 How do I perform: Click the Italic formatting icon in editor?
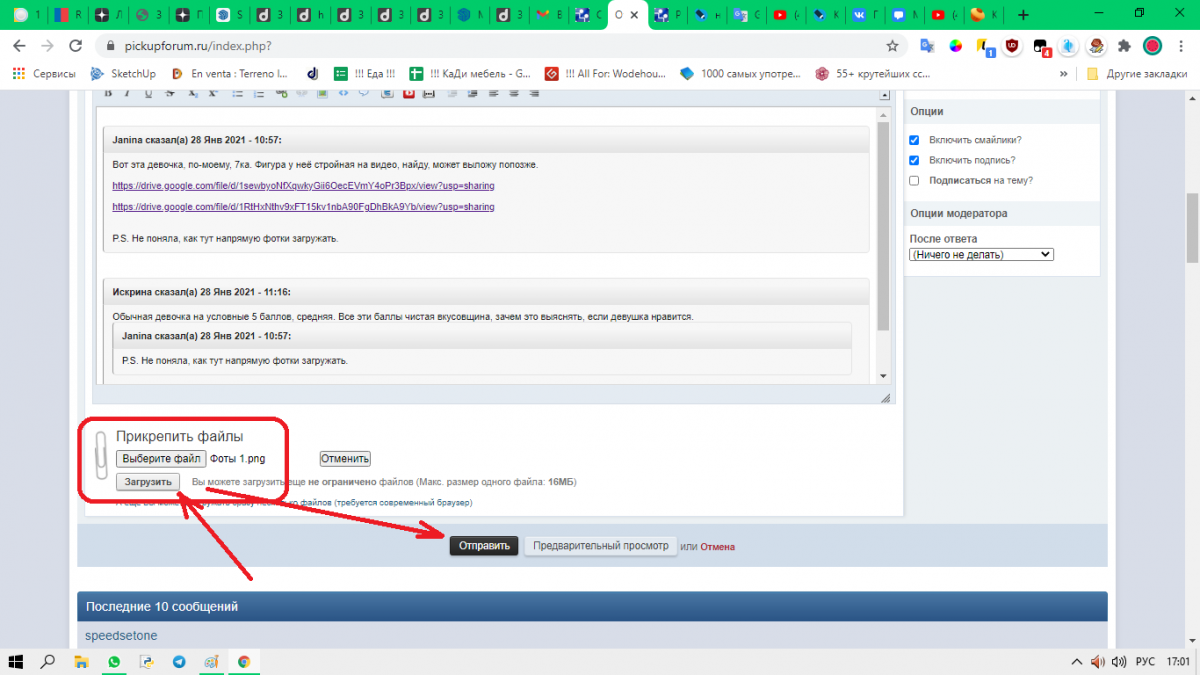pyautogui.click(x=127, y=93)
